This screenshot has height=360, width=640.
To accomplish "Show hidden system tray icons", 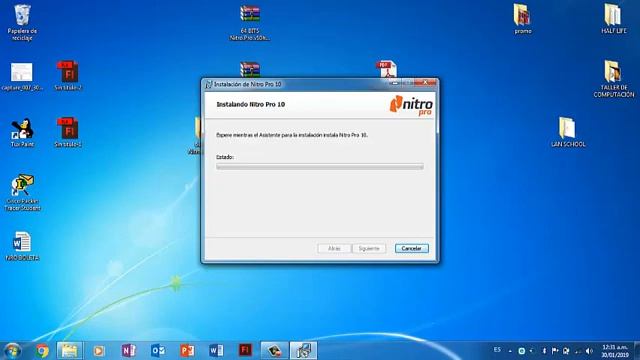I will (510, 351).
